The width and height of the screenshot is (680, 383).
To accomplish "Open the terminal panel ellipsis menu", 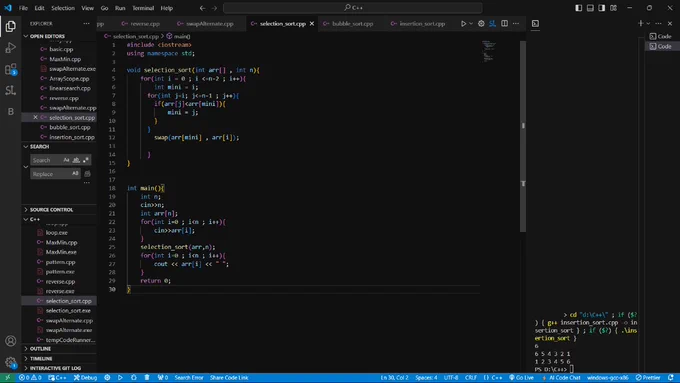I will pos(658,23).
